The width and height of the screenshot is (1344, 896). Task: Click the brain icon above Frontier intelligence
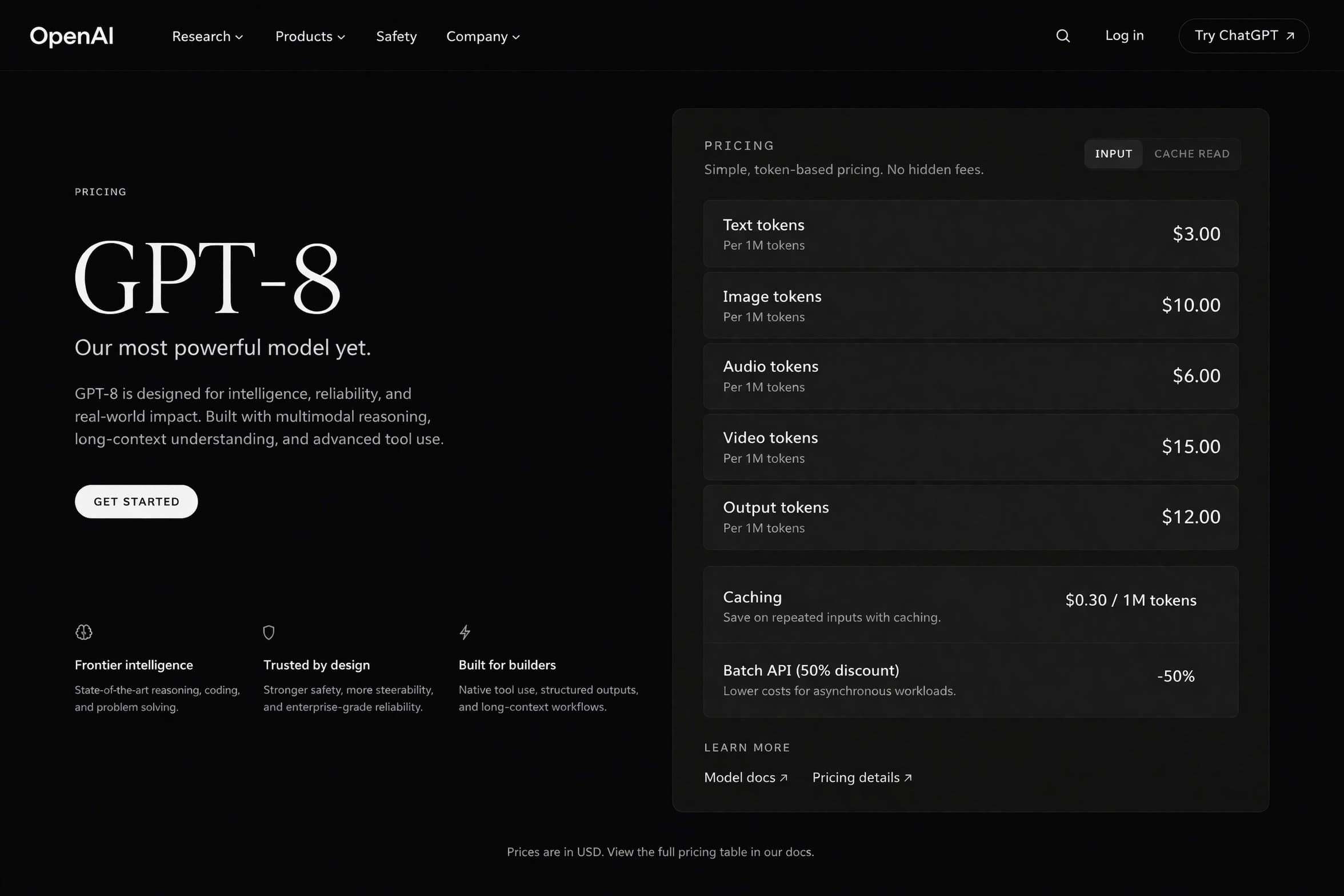[83, 632]
